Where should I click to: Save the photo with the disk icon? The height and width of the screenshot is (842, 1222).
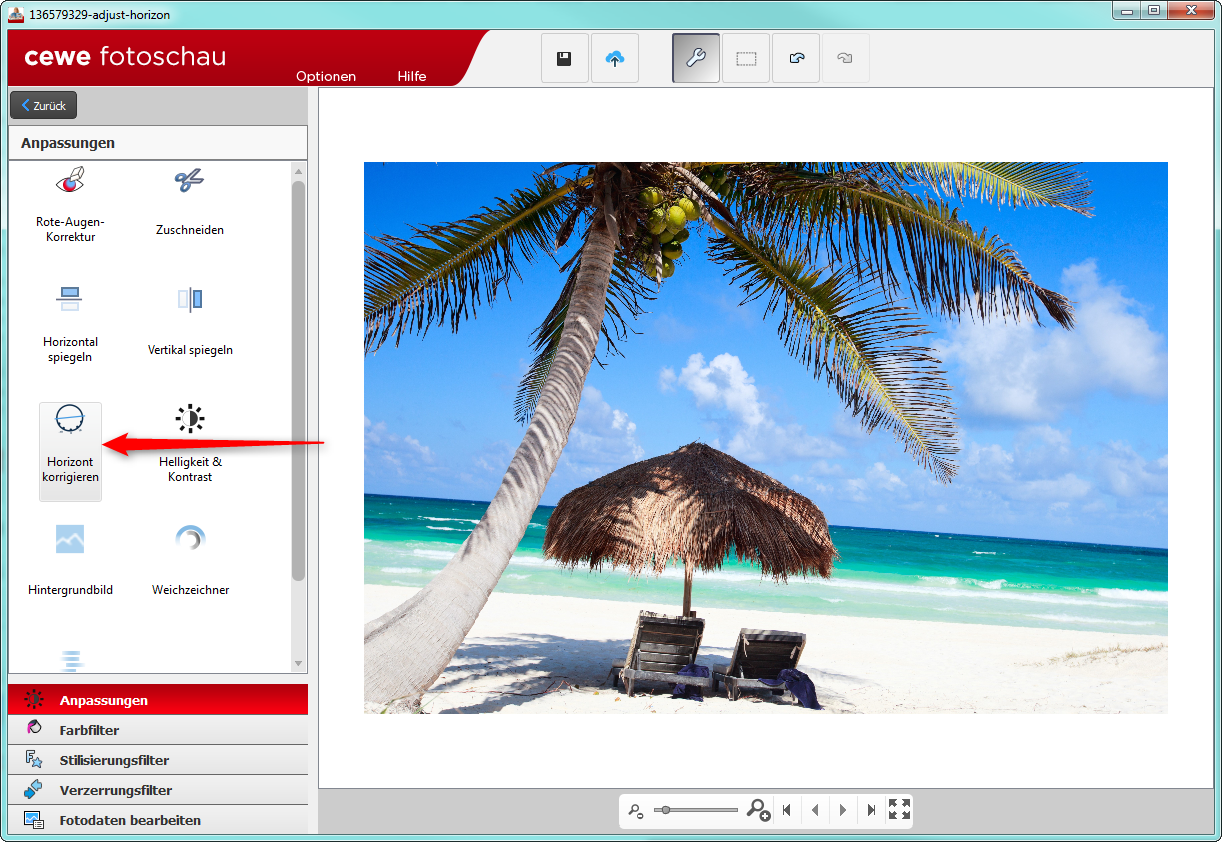tap(564, 59)
